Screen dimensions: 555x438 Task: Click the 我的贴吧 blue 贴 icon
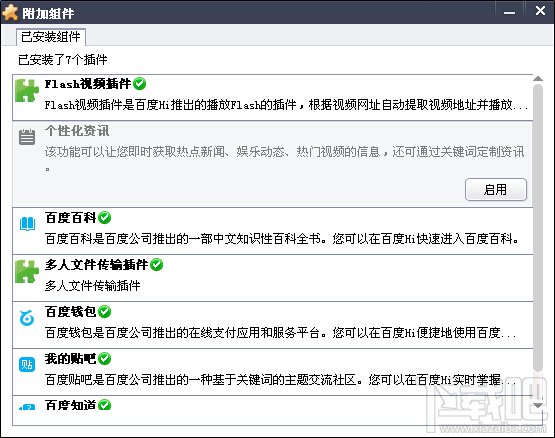[27, 364]
